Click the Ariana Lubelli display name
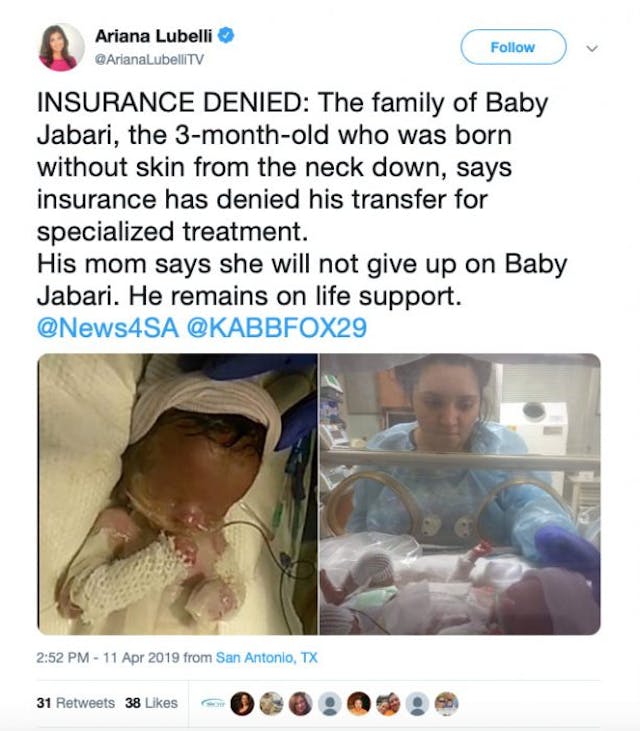The height and width of the screenshot is (731, 640). tap(156, 37)
